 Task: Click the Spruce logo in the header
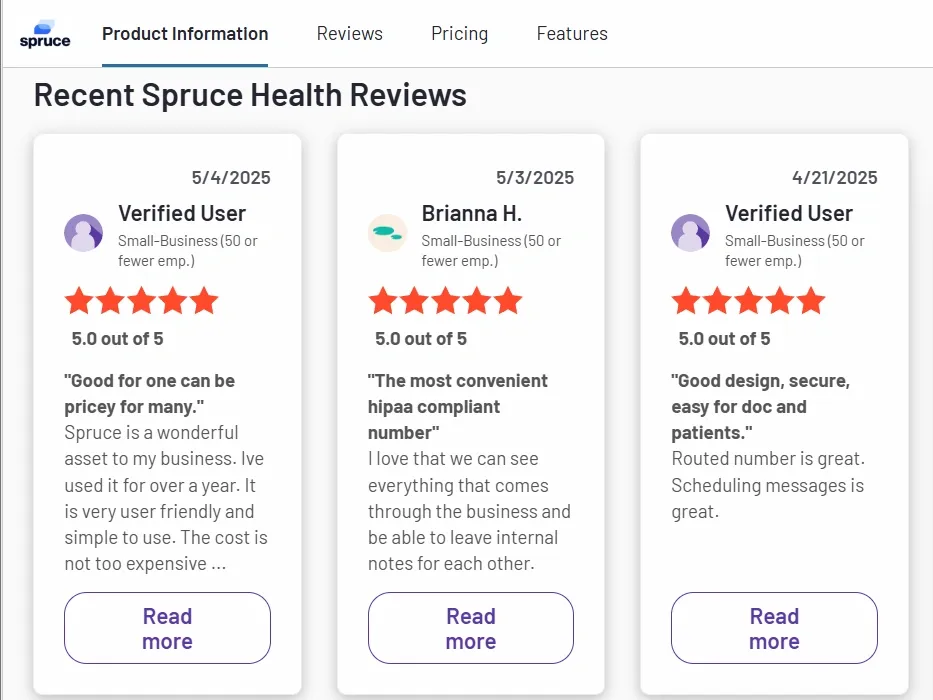coord(44,32)
